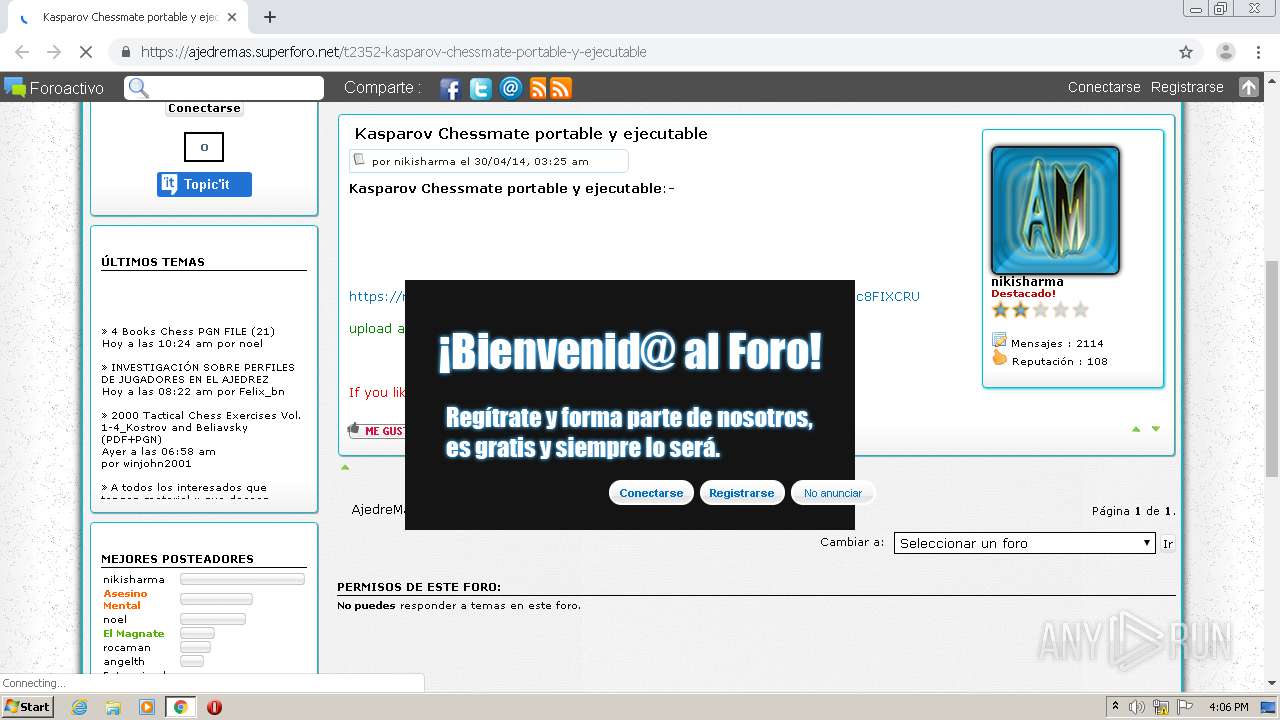
Task: Click the red Opera-style taskbar icon
Action: pyautogui.click(x=214, y=707)
